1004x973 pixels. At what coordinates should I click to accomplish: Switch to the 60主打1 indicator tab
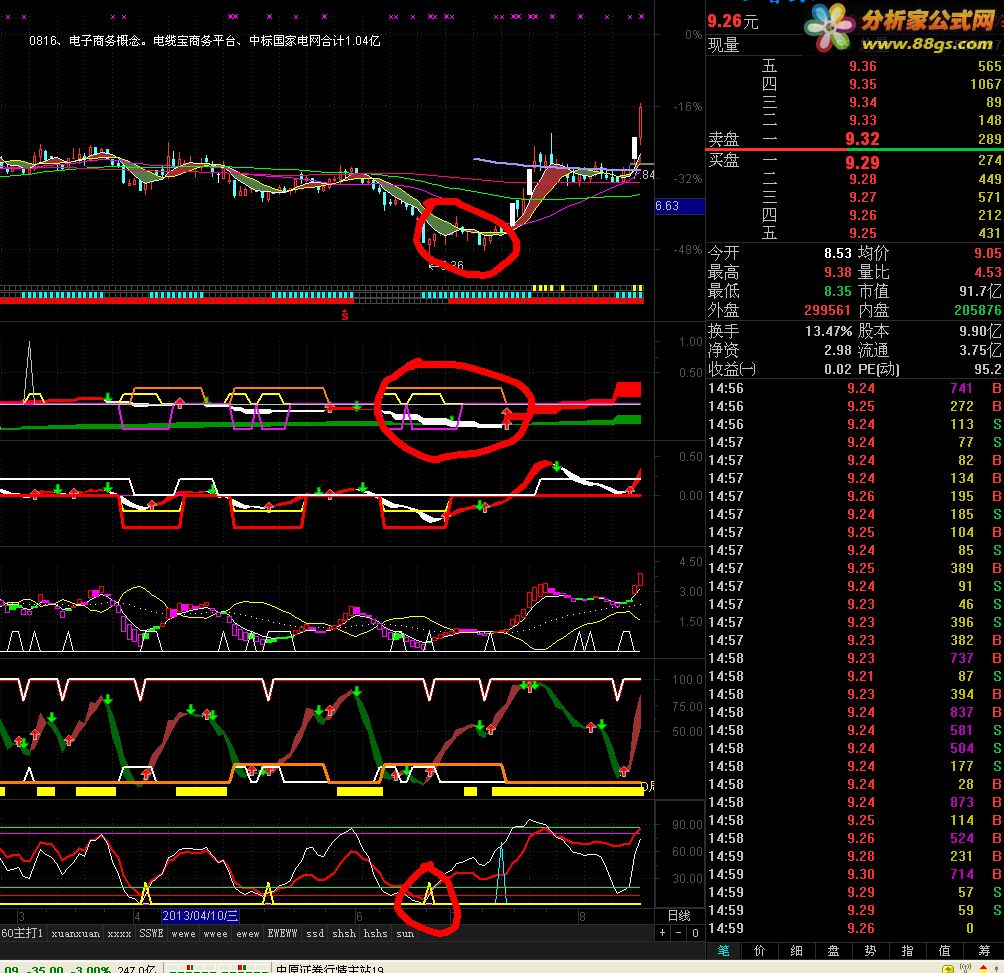click(x=22, y=933)
